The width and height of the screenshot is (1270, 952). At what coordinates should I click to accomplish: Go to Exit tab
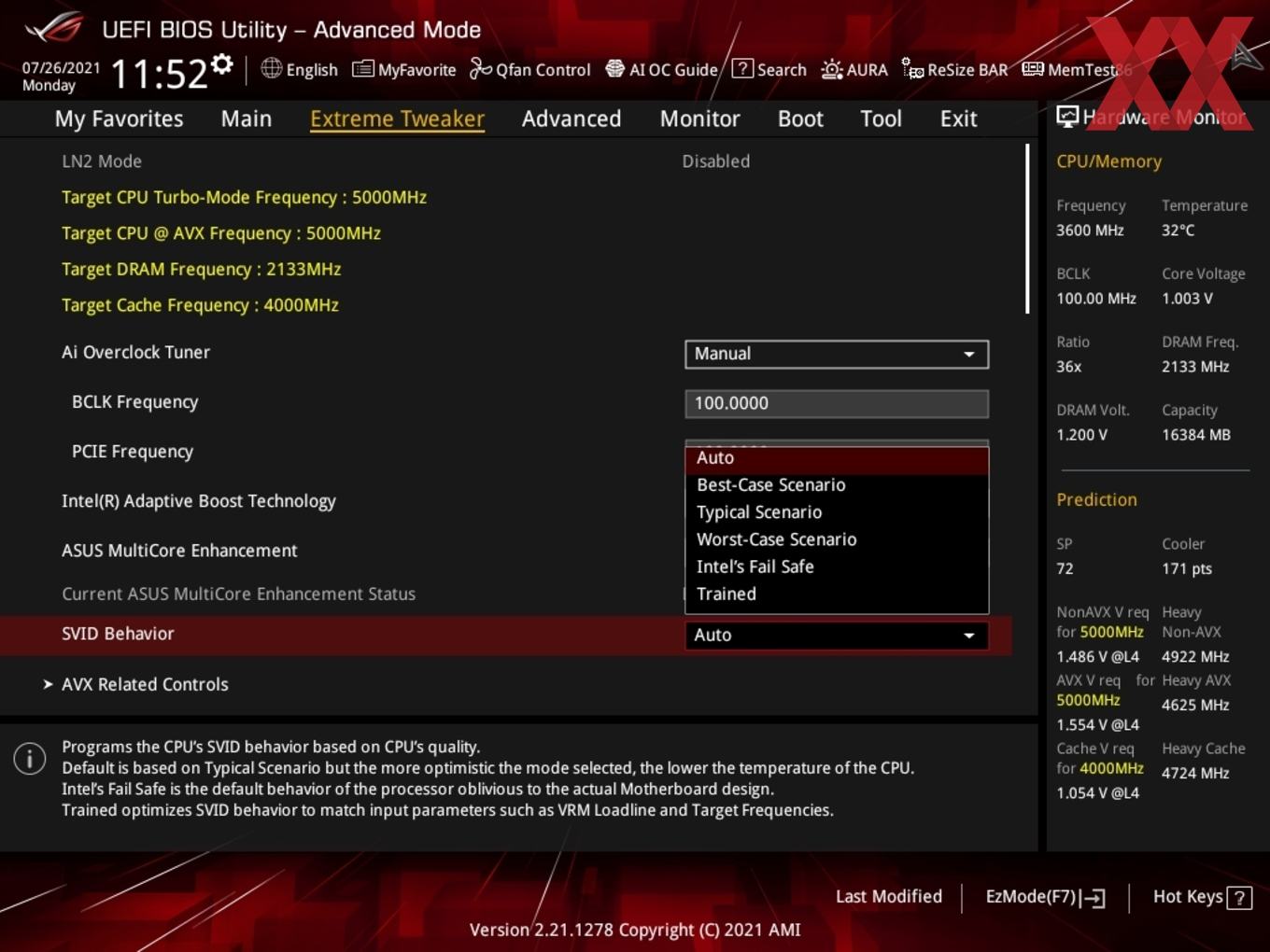coord(958,119)
